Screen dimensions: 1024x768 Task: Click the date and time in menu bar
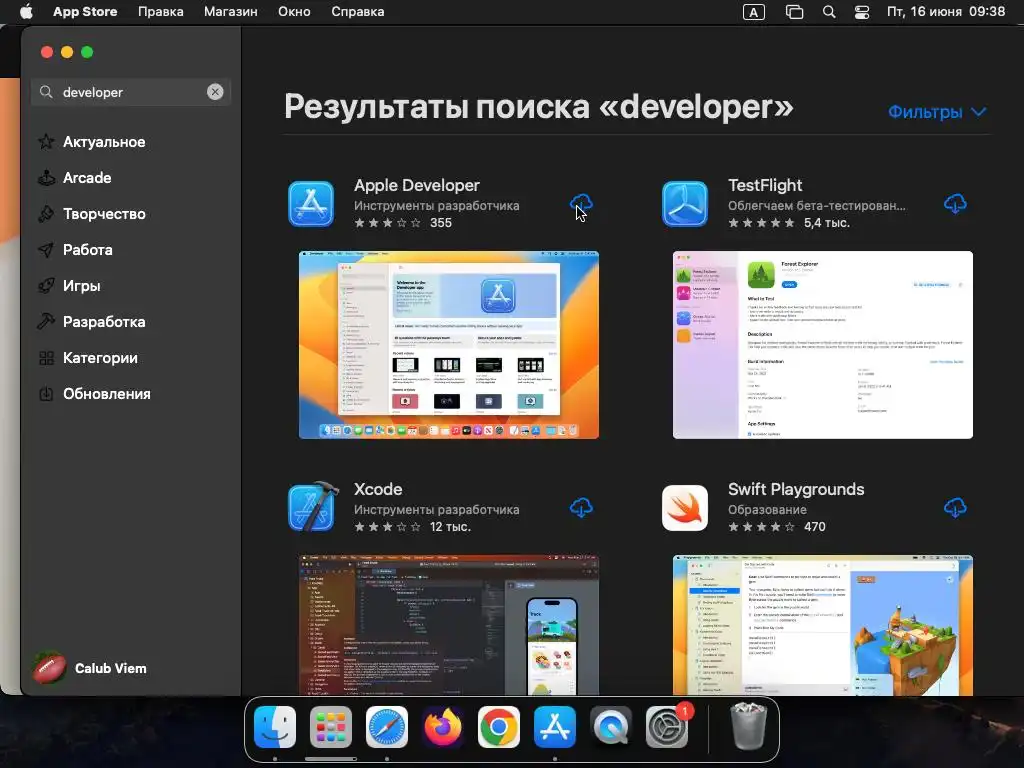pyautogui.click(x=946, y=12)
